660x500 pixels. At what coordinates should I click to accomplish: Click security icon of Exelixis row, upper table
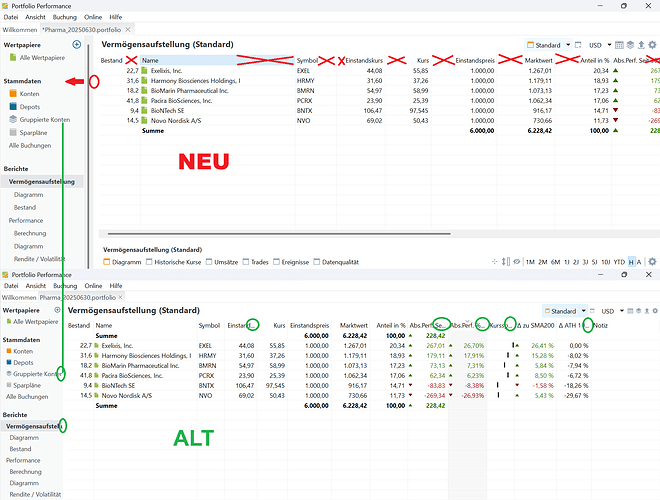point(145,71)
